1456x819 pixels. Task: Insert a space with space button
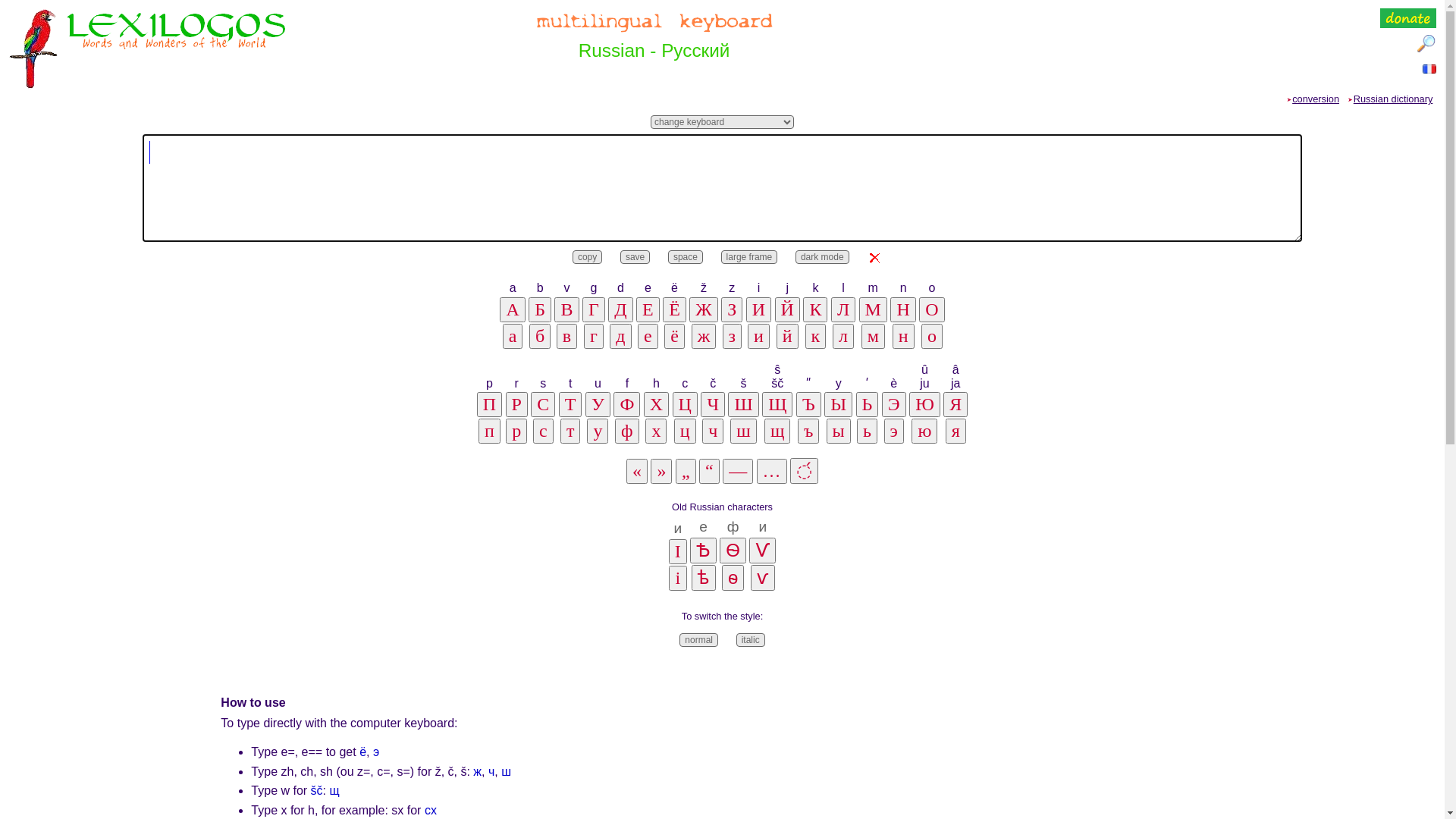pos(686,257)
